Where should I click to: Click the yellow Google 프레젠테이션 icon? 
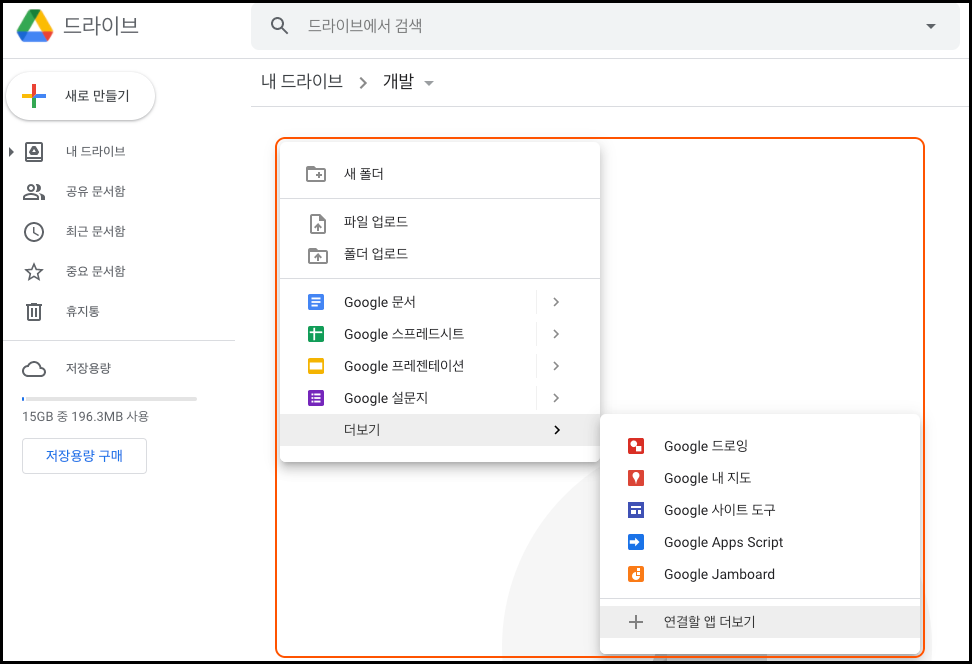click(316, 366)
